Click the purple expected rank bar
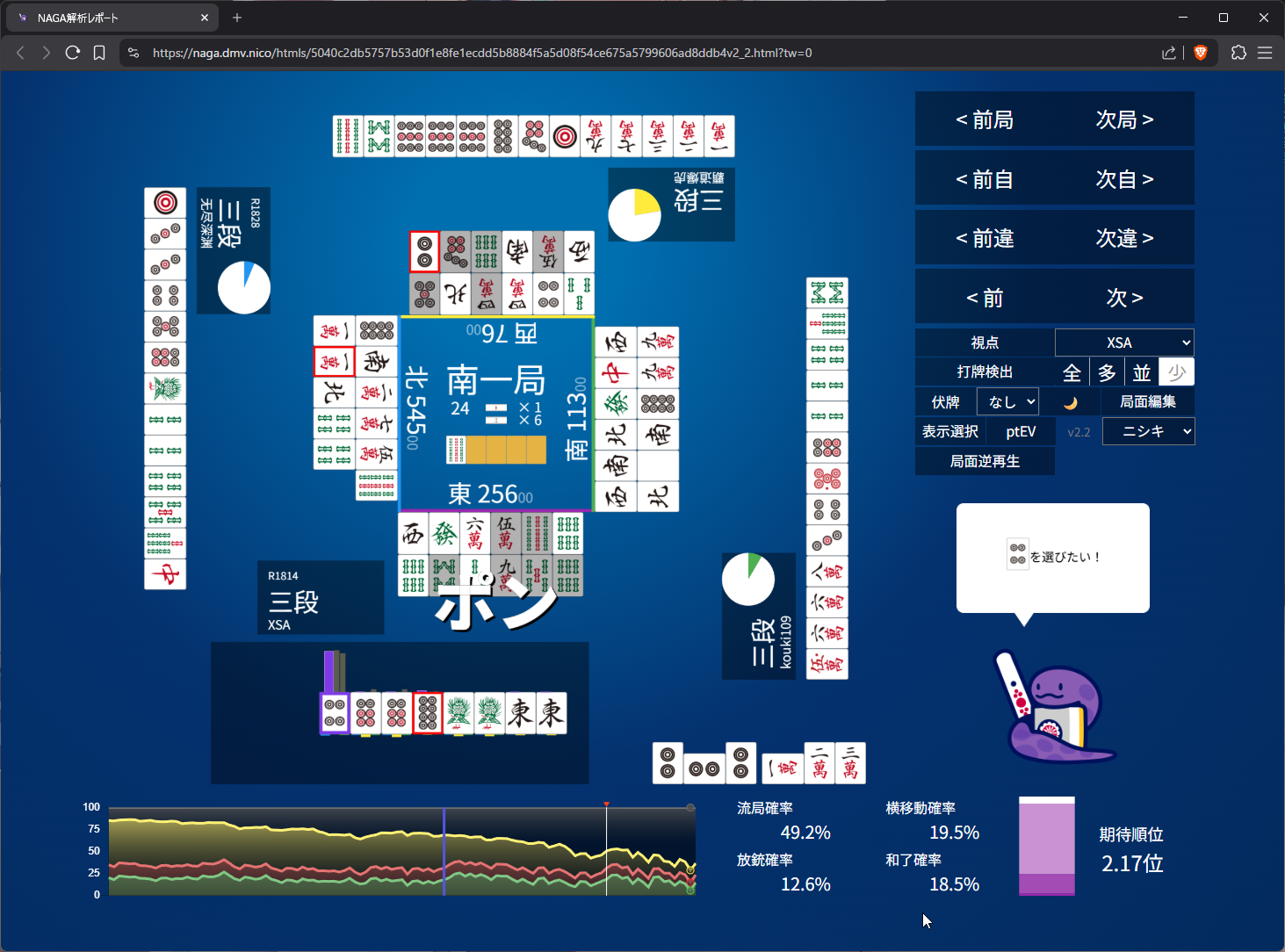1285x952 pixels. (x=1046, y=846)
